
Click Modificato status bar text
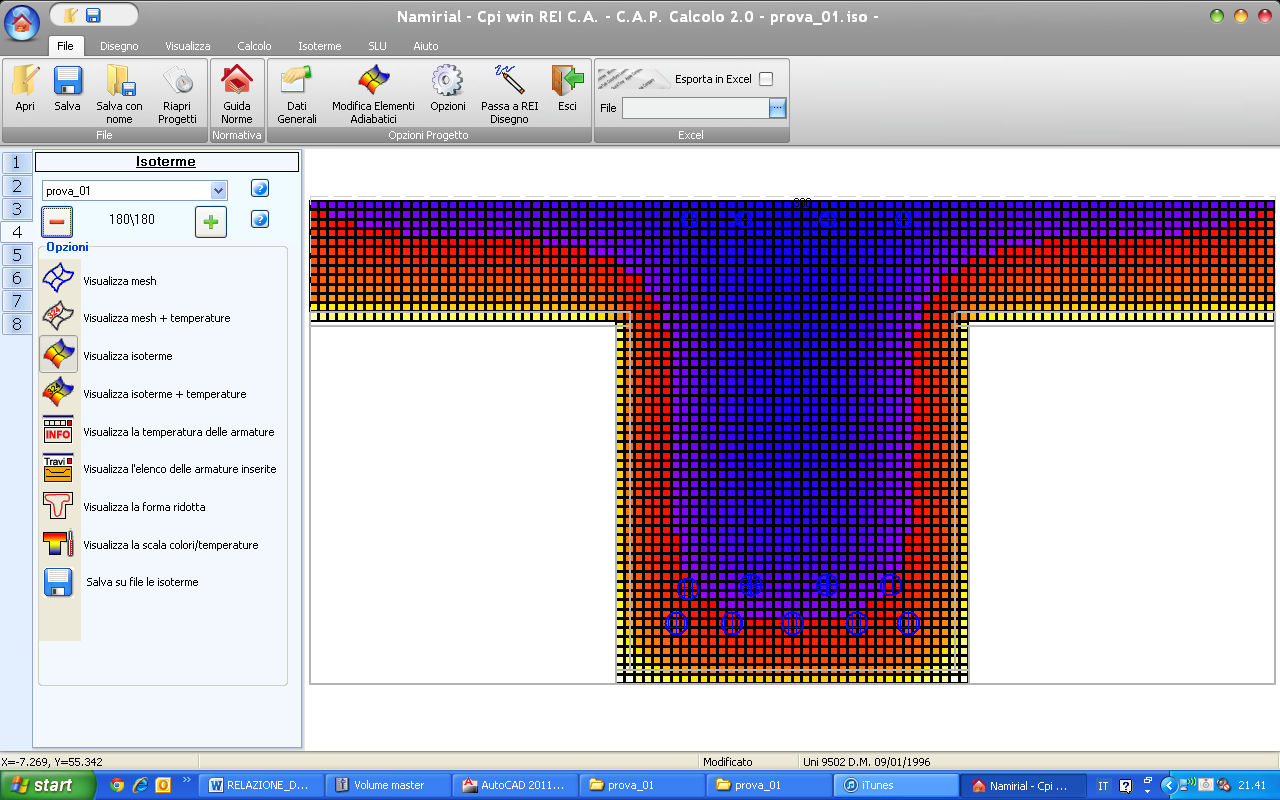click(x=728, y=762)
